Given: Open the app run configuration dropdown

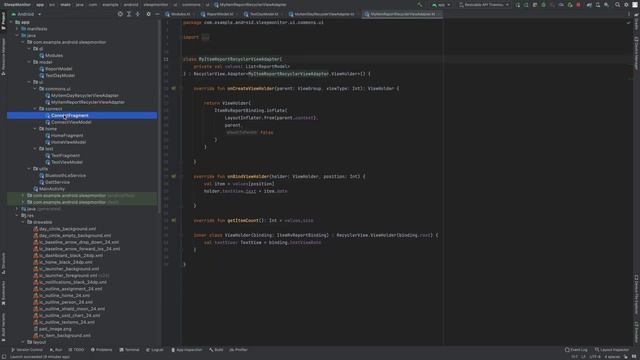Looking at the screenshot, I should coord(441,5).
